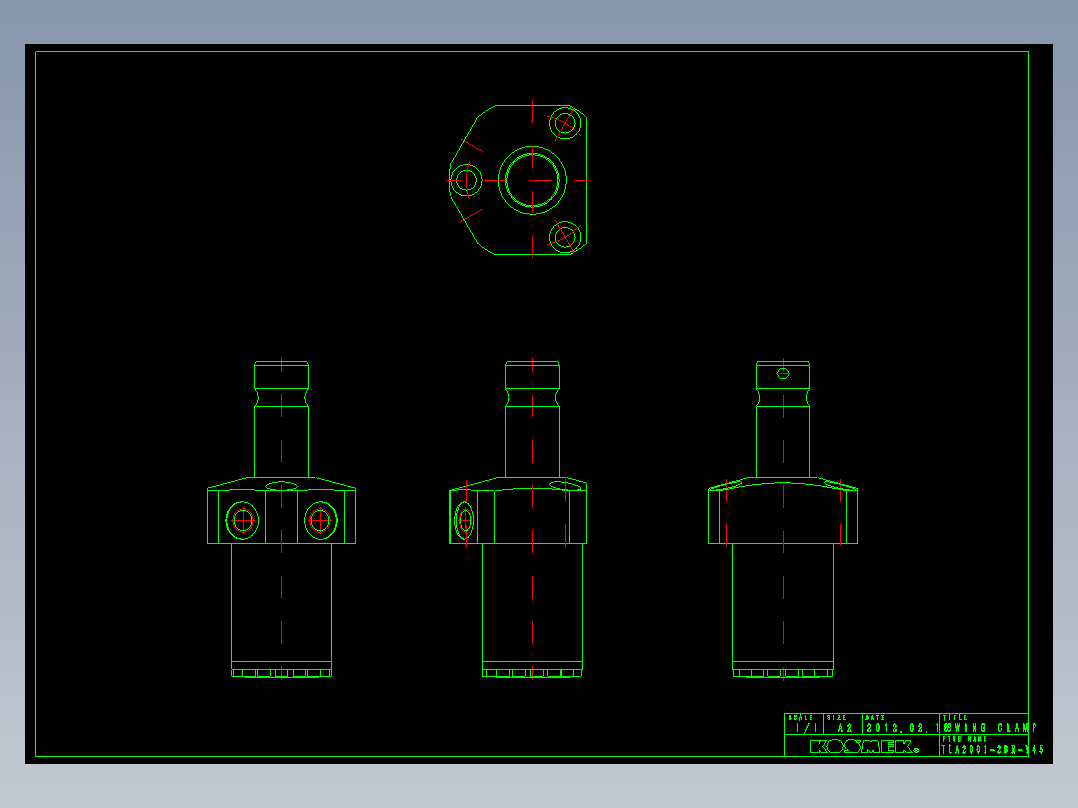1078x808 pixels.
Task: Click the elliptical port on middle view flange
Action: point(465,521)
